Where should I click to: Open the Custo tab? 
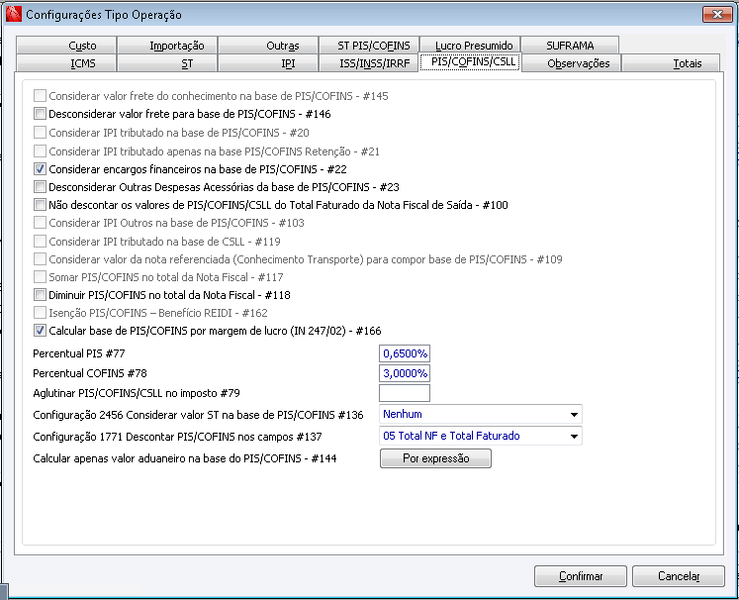[66, 45]
